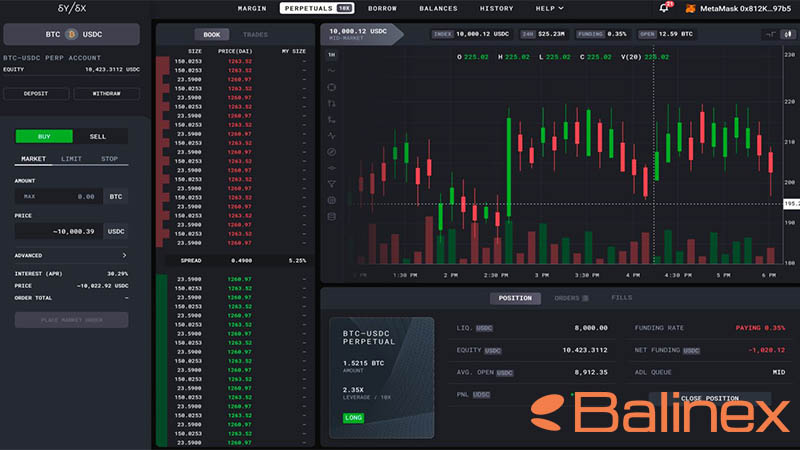This screenshot has width=800, height=450.
Task: Select the square grid tool in chart toolbar
Action: tap(332, 201)
